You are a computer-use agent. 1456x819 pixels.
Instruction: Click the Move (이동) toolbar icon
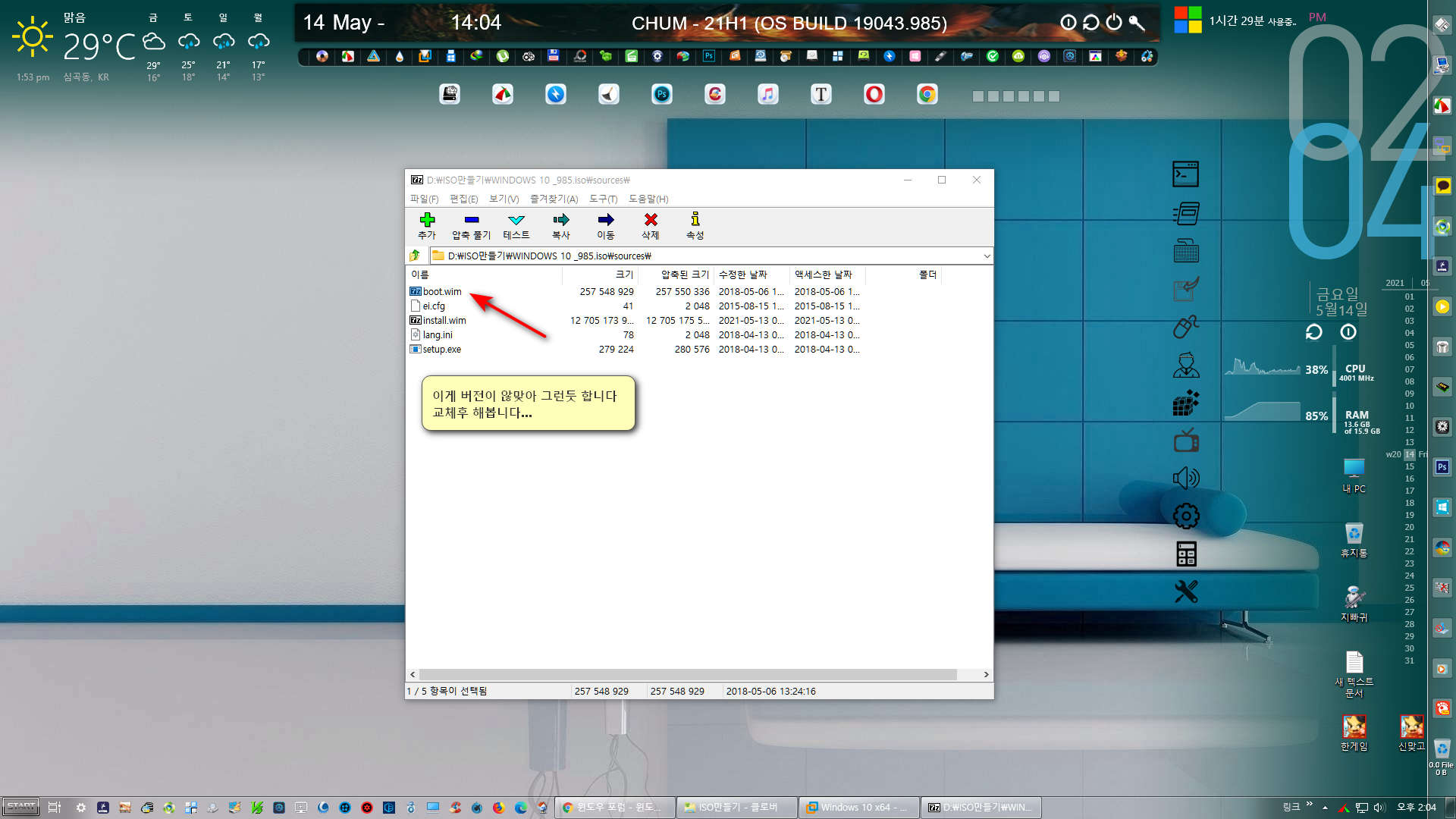(x=605, y=220)
